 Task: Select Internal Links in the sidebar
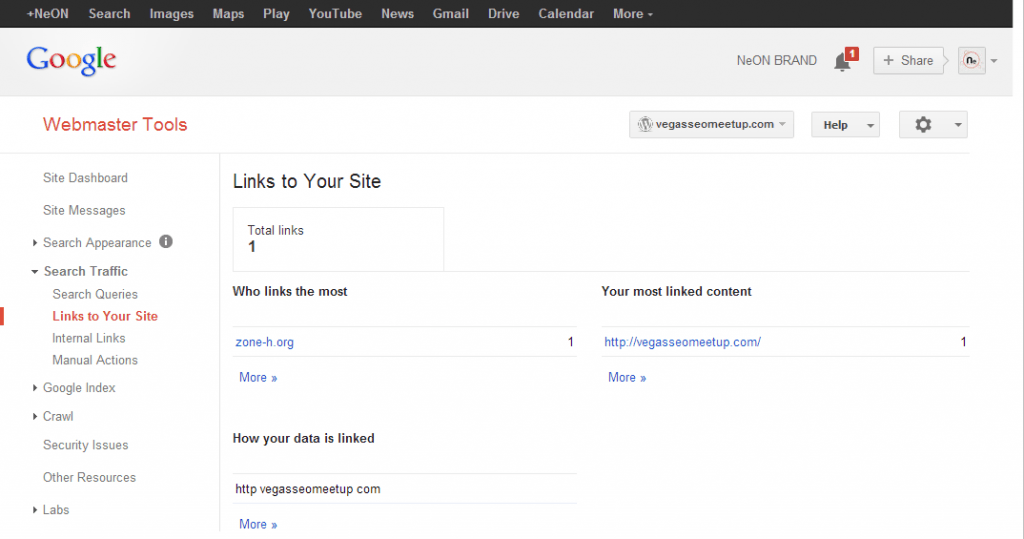point(89,338)
